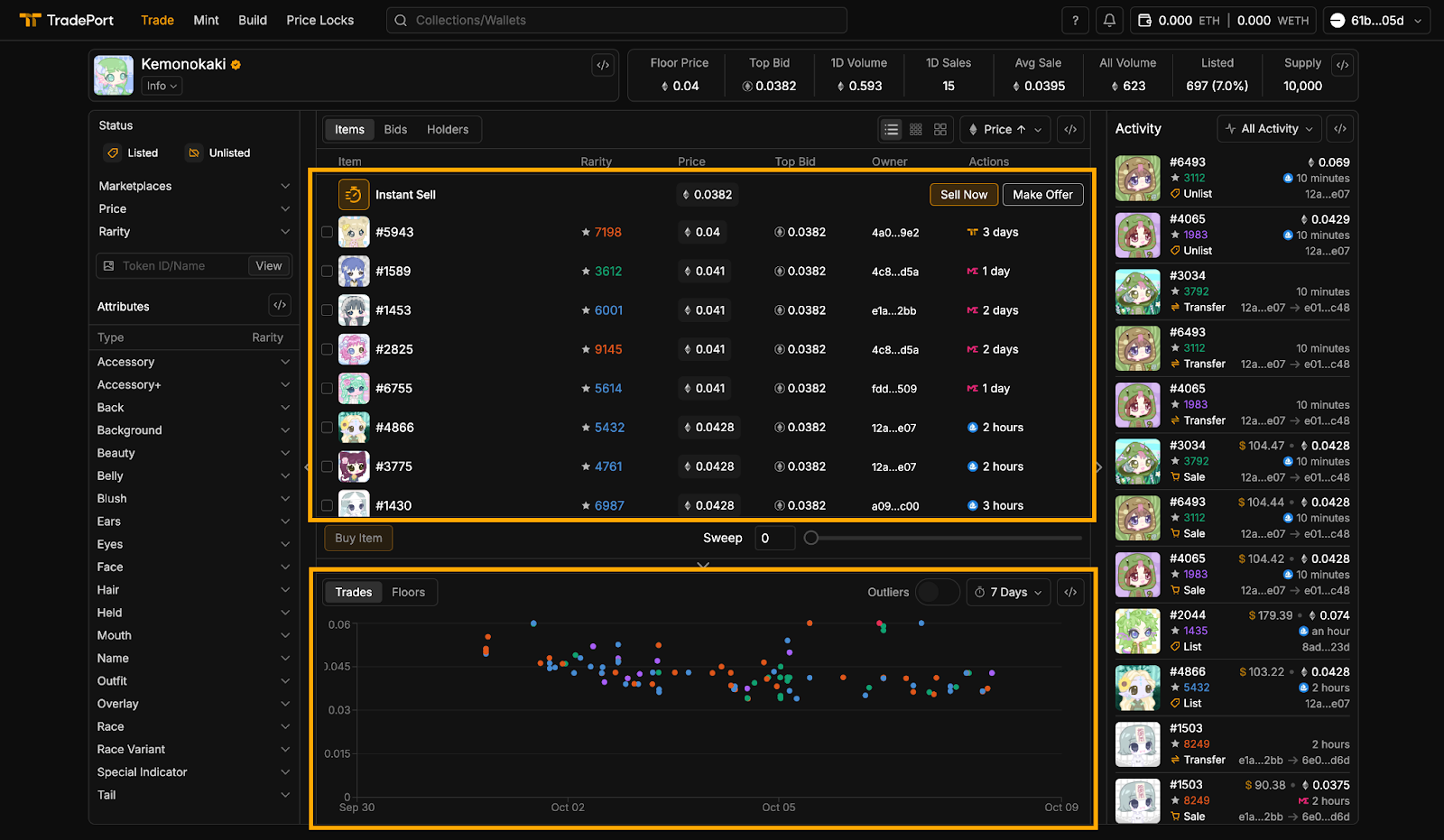Expand the Hair attribute
Screen dimensions: 1444x840
pos(194,589)
